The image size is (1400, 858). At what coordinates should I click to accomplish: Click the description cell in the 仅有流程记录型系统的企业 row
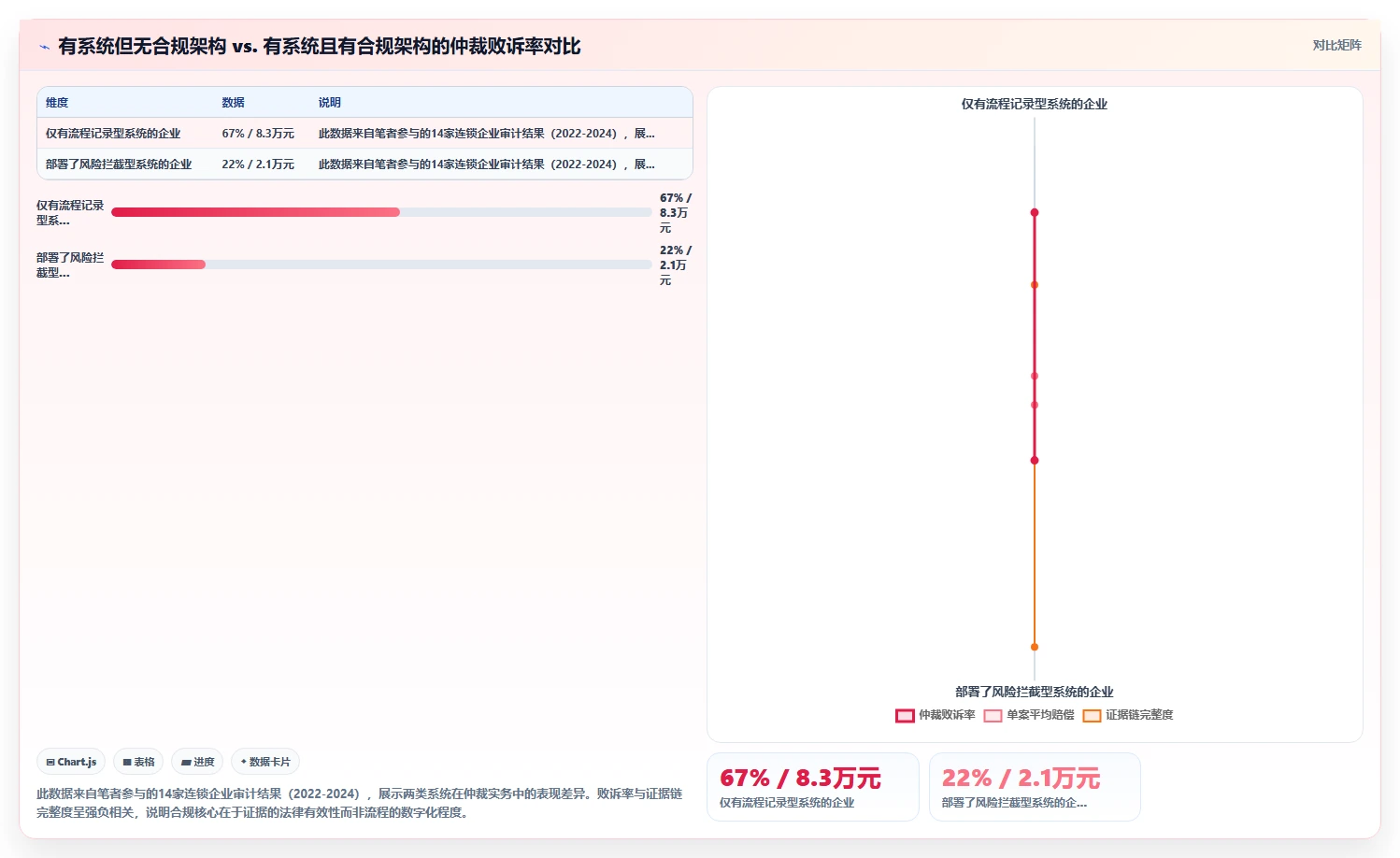click(x=487, y=134)
